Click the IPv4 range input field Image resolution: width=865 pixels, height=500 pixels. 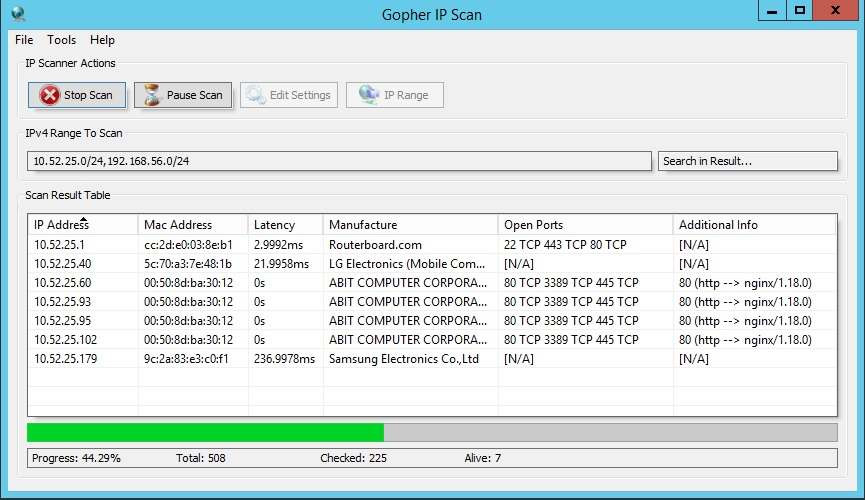click(x=339, y=161)
